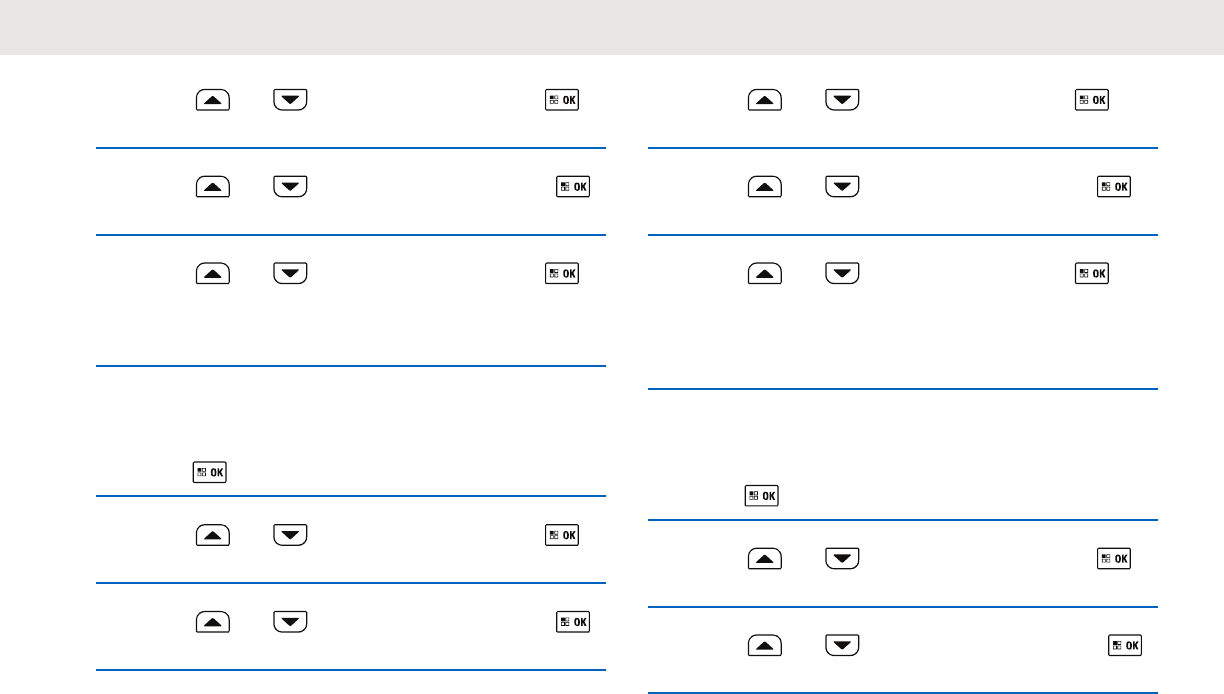Click up arrow in right column's third row
This screenshot has width=1224, height=694.
766,272
